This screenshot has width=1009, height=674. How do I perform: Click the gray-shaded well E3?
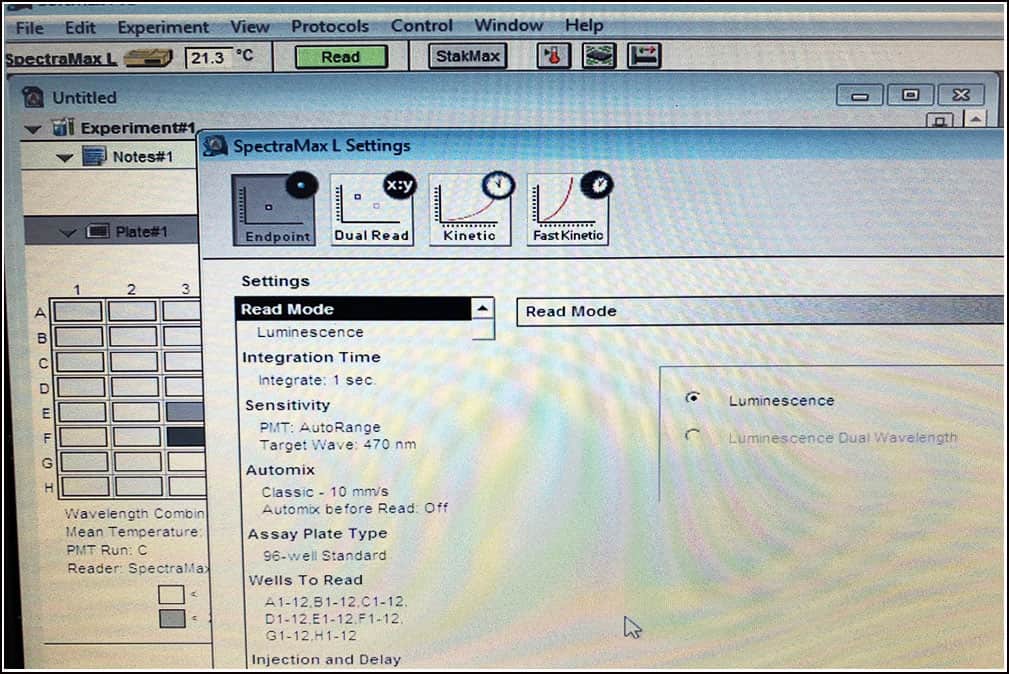pyautogui.click(x=185, y=412)
